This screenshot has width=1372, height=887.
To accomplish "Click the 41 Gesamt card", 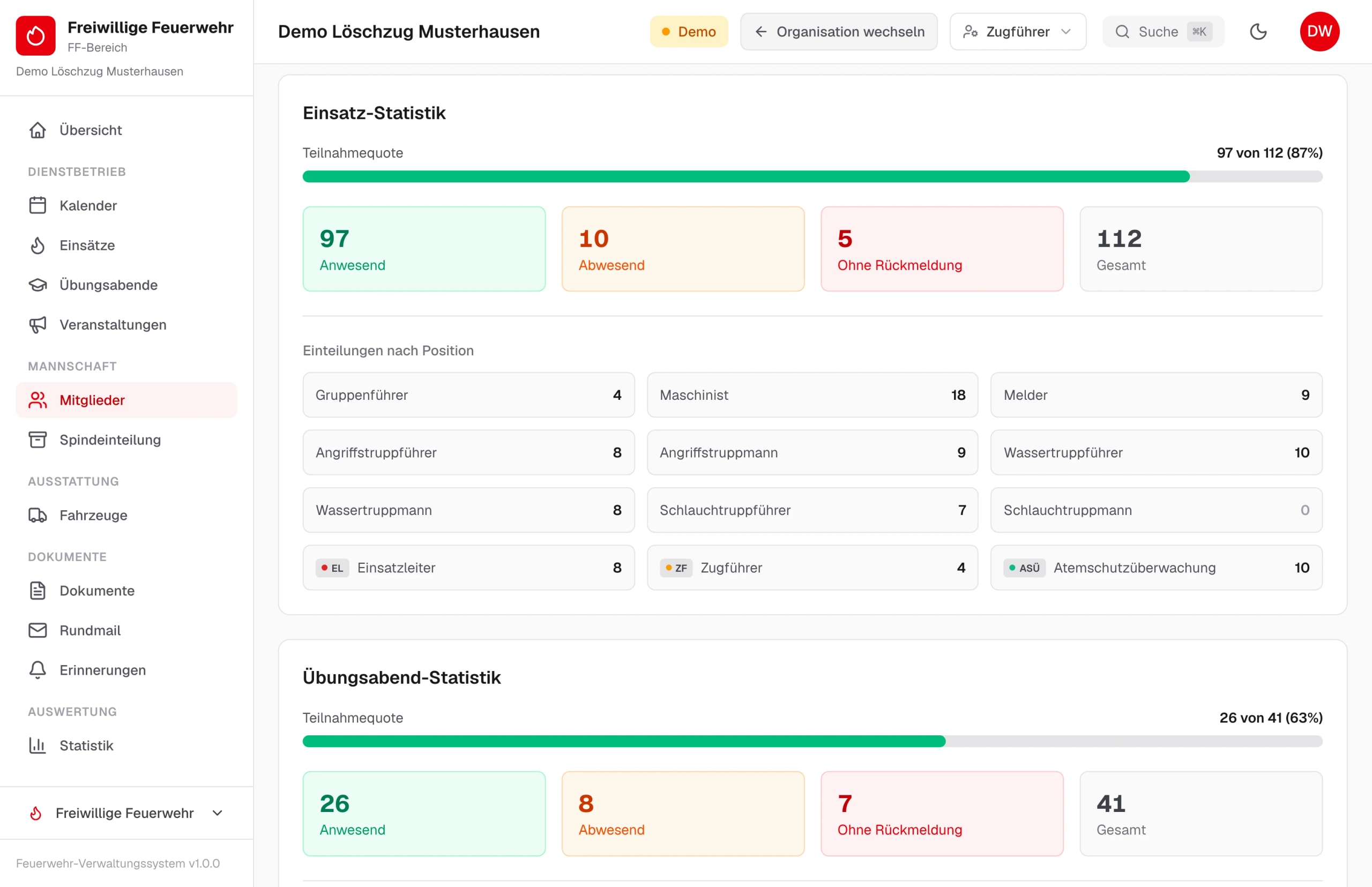I will [x=1201, y=815].
